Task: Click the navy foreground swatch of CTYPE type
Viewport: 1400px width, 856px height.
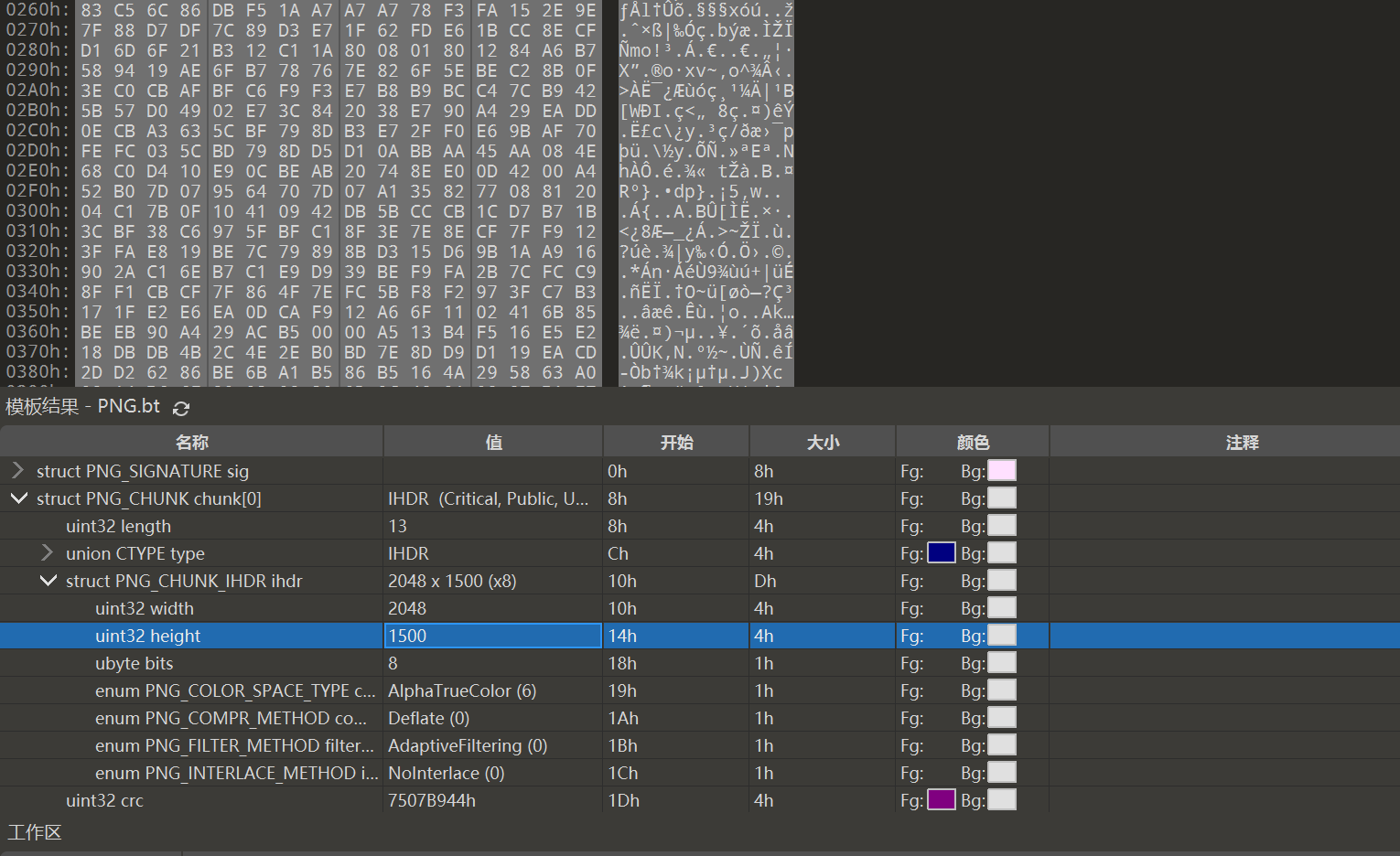Action: (942, 552)
